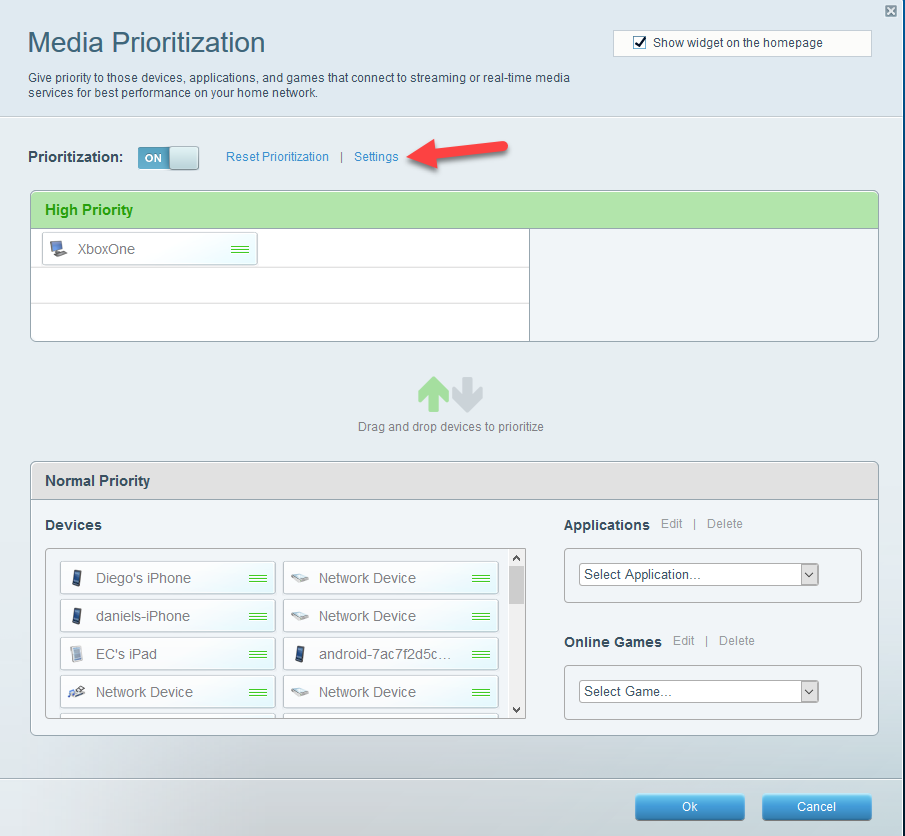Click the Select Application dropdown arrow

point(808,574)
